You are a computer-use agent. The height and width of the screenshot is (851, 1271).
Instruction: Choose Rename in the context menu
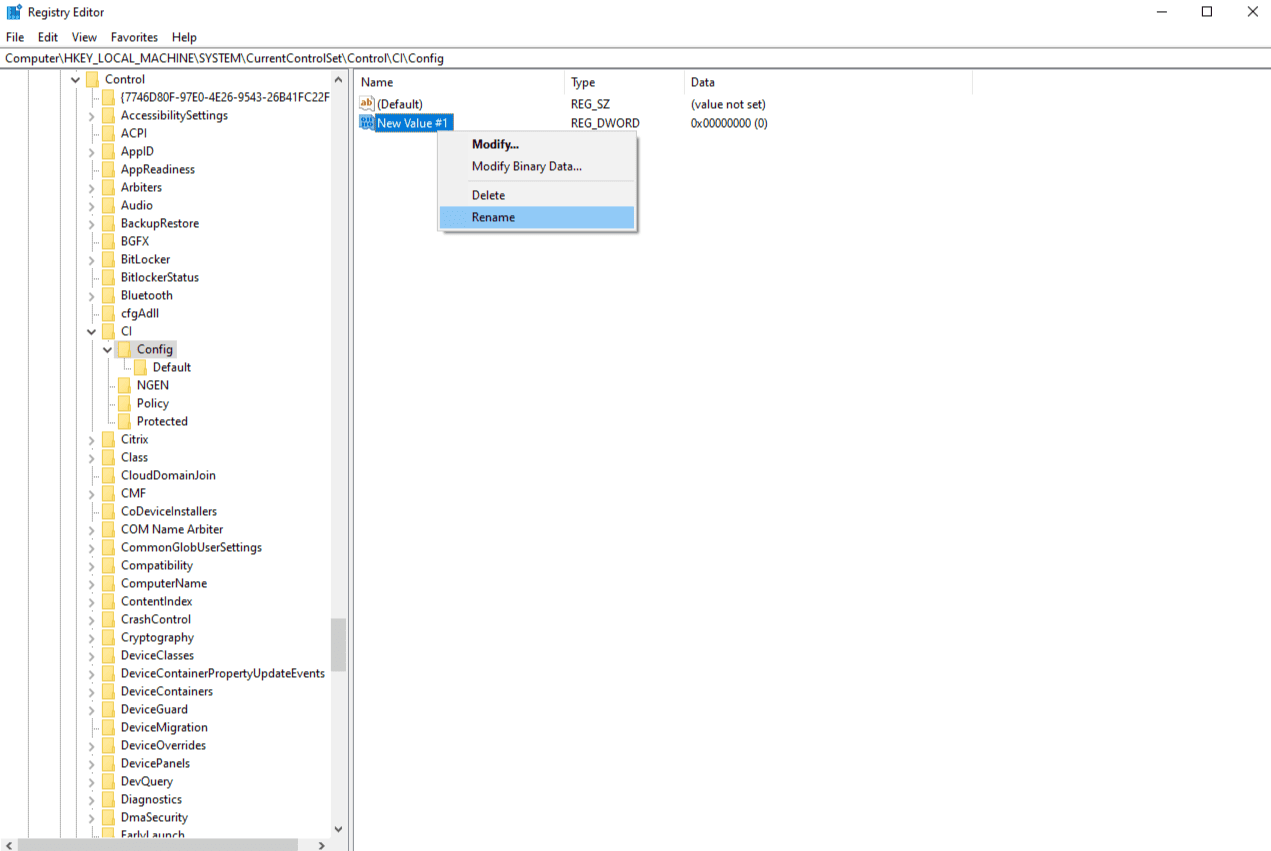(x=537, y=217)
